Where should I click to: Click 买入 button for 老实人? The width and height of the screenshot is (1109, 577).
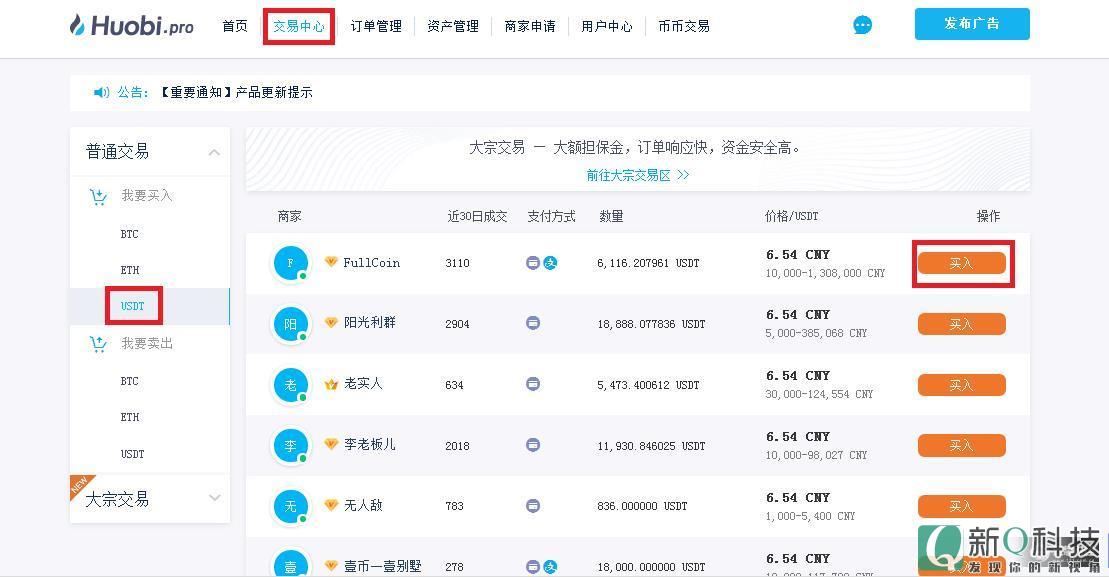tap(961, 385)
